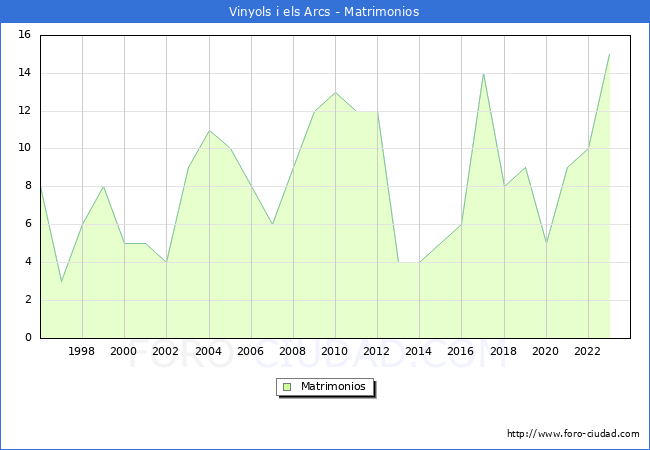Click the 2017 peak at value 14
Image resolution: width=650 pixels, height=450 pixels.
tap(483, 73)
